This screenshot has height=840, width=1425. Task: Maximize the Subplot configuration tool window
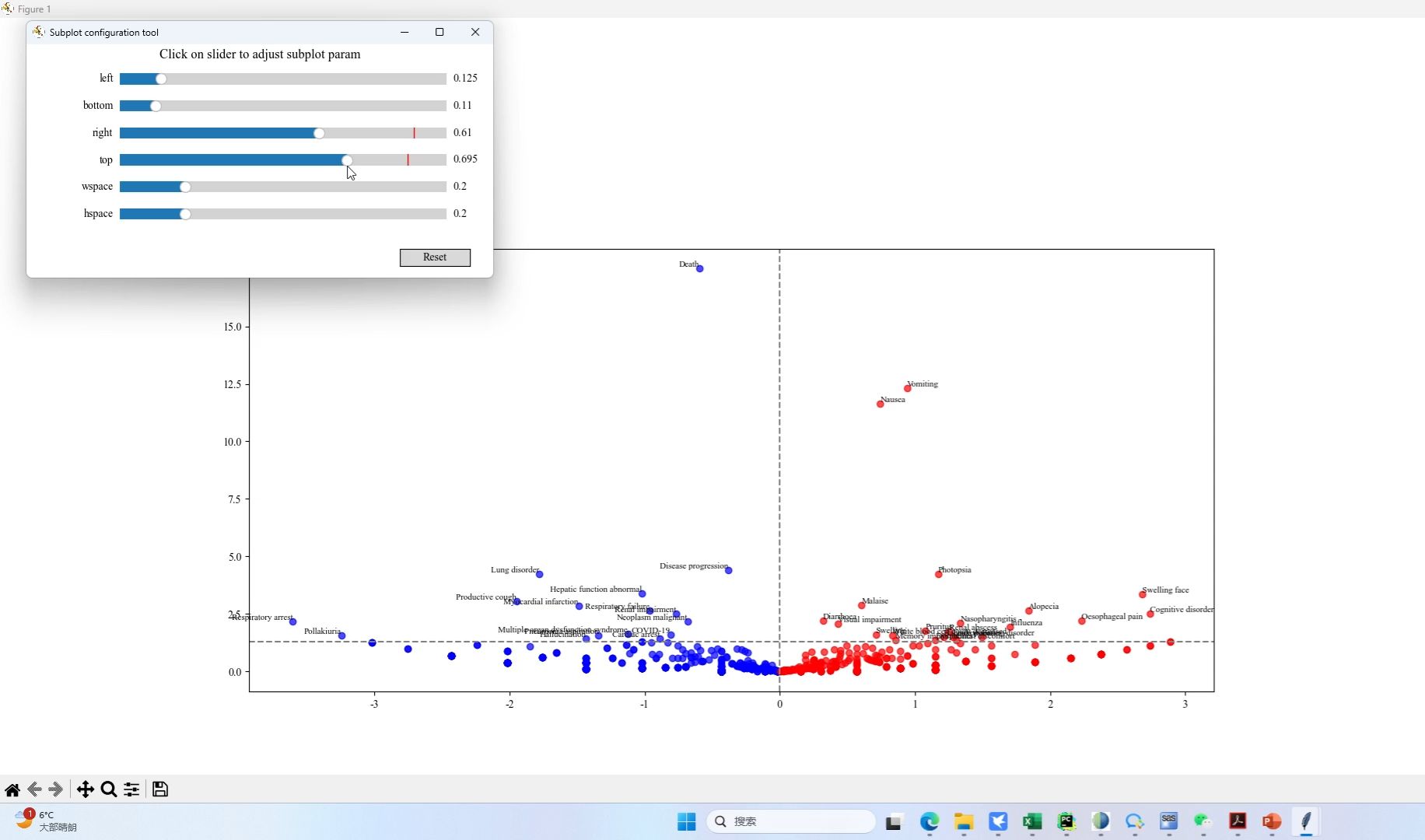point(439,32)
